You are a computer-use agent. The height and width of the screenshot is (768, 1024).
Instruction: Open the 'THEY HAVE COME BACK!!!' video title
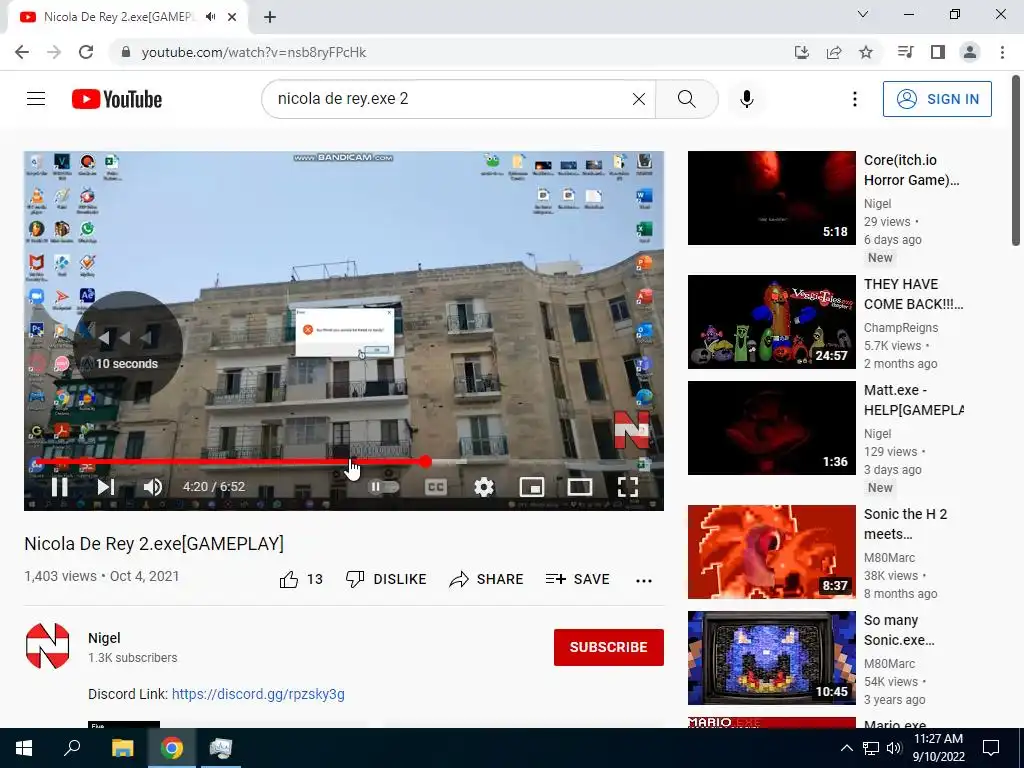coord(913,294)
